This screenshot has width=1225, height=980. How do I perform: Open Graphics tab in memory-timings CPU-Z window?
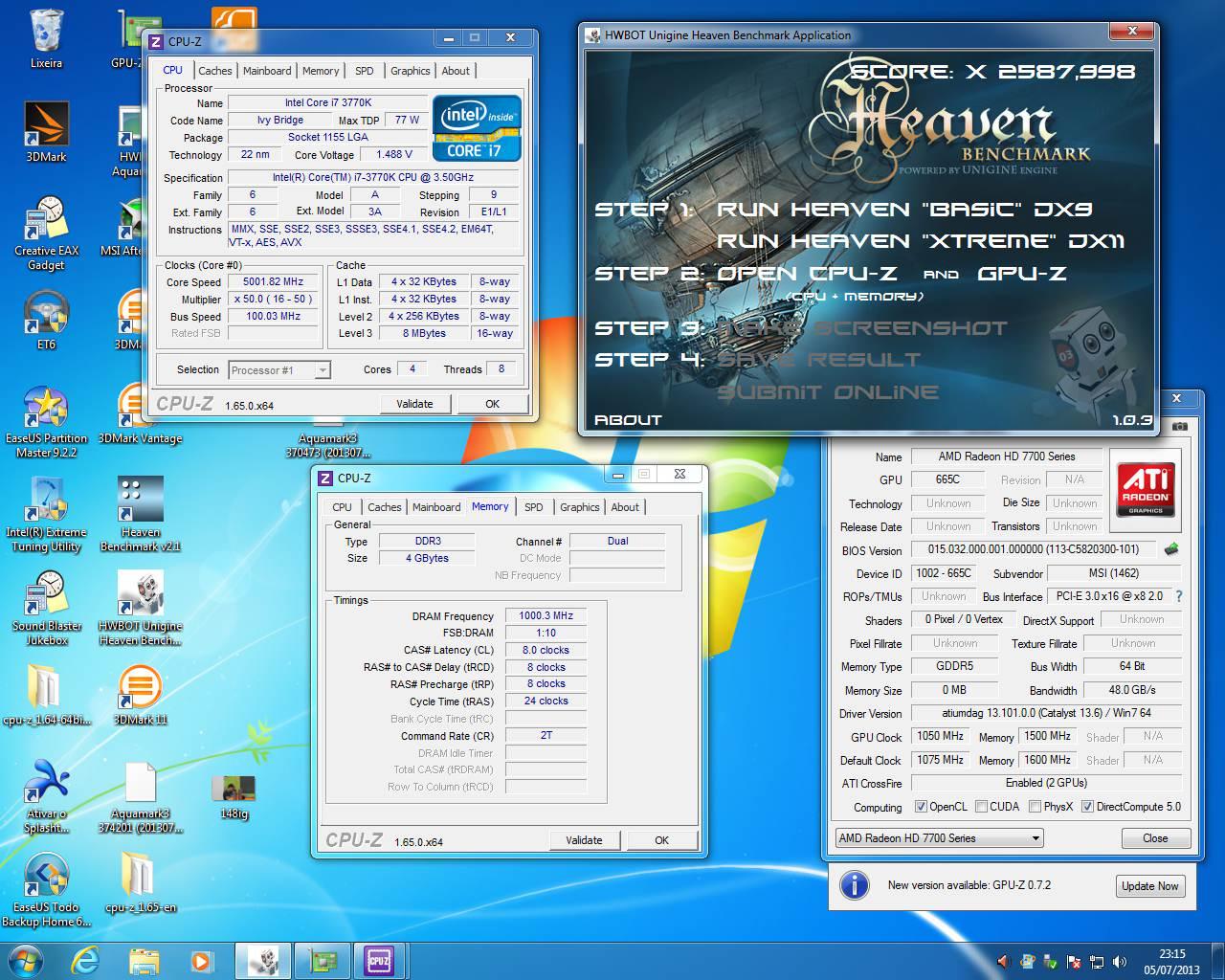coord(580,507)
